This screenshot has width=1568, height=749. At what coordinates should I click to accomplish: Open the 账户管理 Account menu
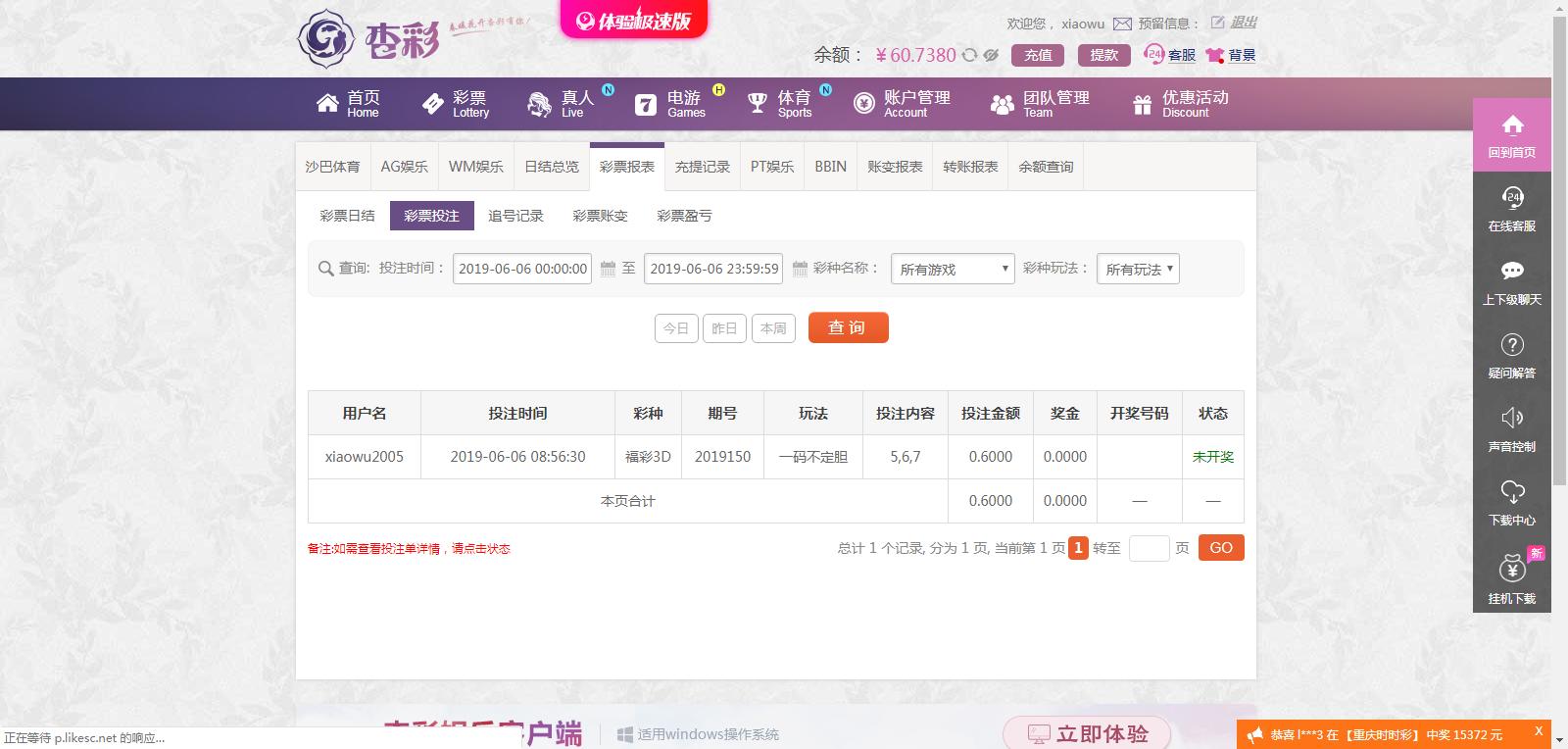902,103
